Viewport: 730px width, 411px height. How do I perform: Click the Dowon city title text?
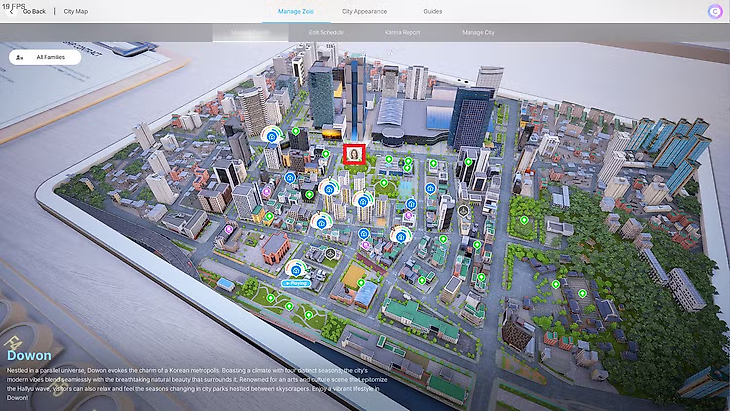click(x=29, y=354)
